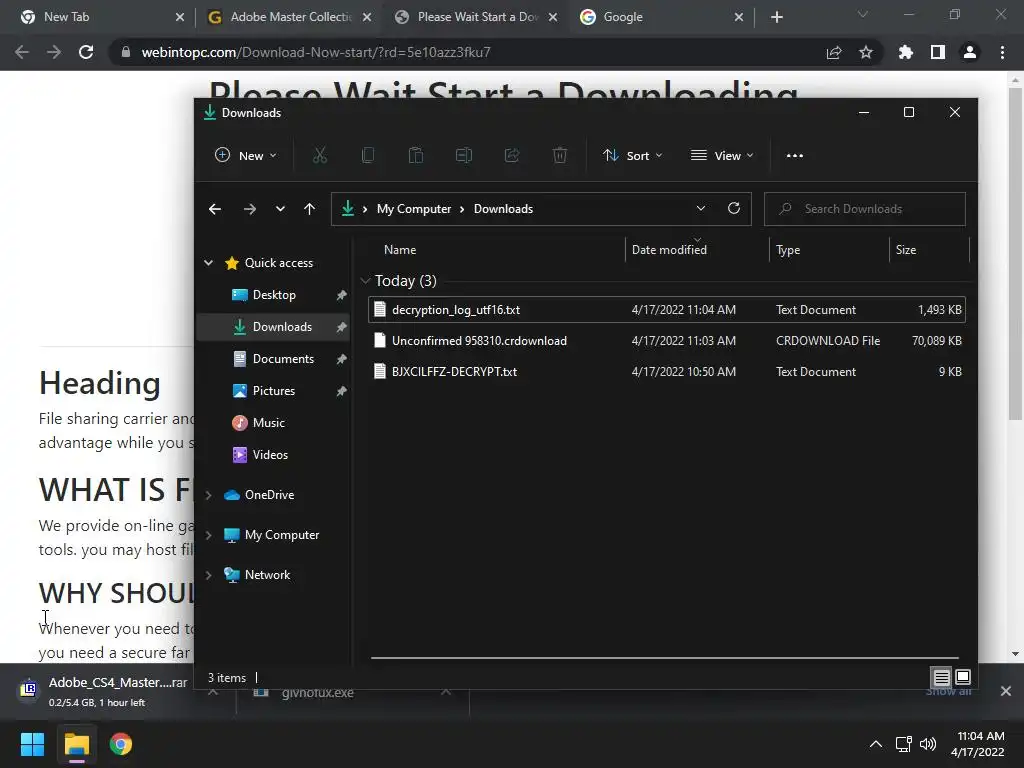This screenshot has width=1024, height=768.
Task: Expand the Network tree node
Action: [x=208, y=575]
